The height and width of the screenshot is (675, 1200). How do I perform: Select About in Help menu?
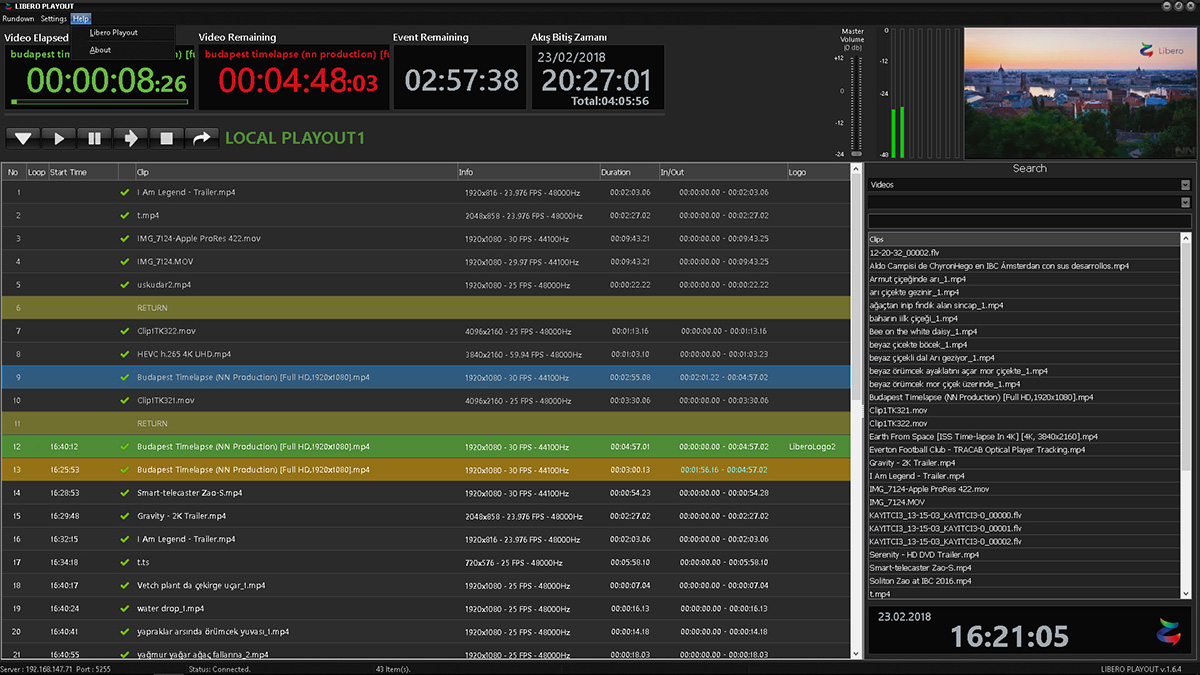coord(100,50)
